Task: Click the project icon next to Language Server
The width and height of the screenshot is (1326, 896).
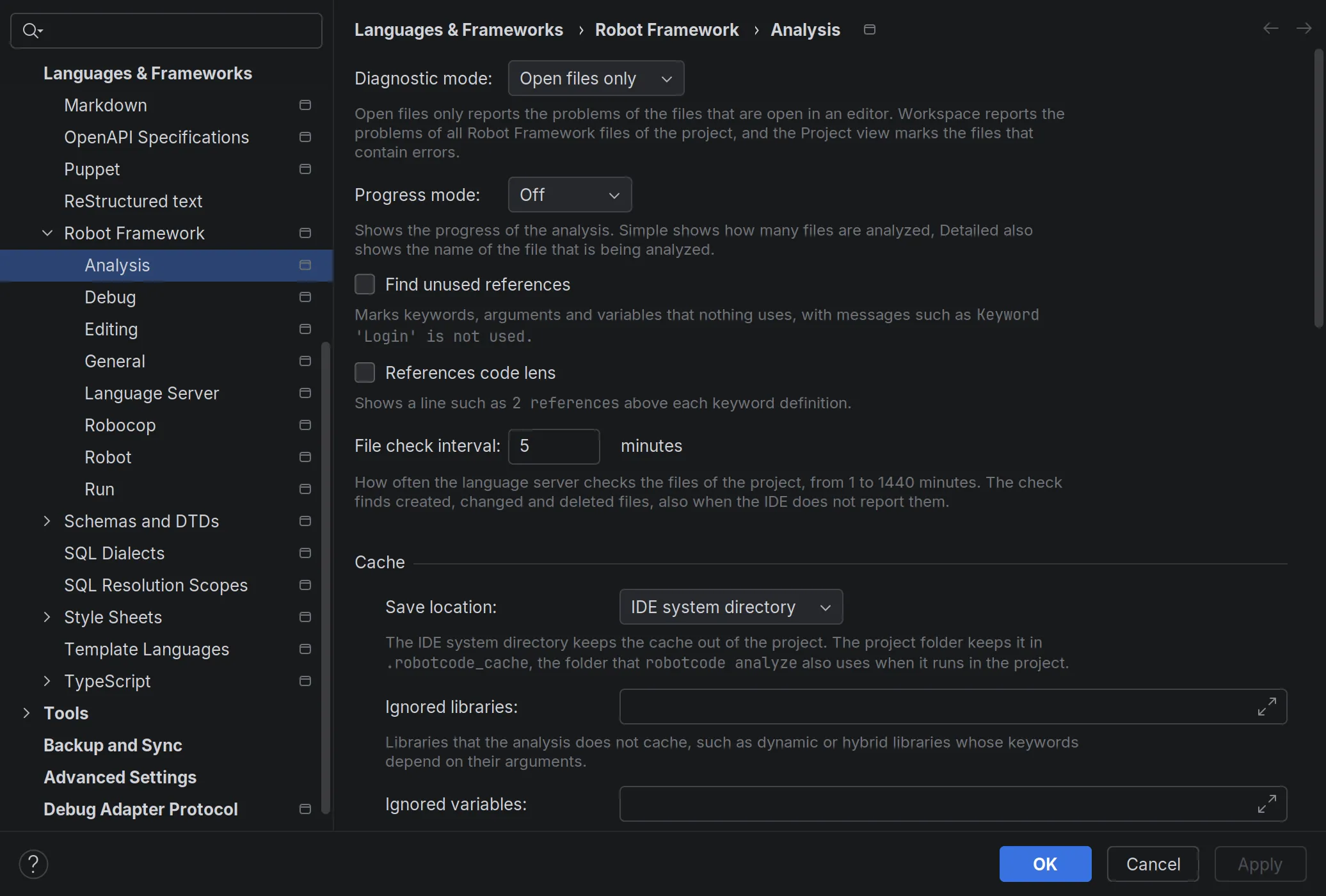Action: (305, 393)
